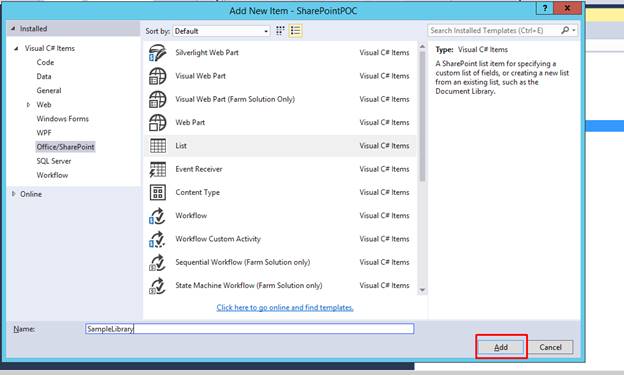Close the Add New Item dialog

coord(567,8)
